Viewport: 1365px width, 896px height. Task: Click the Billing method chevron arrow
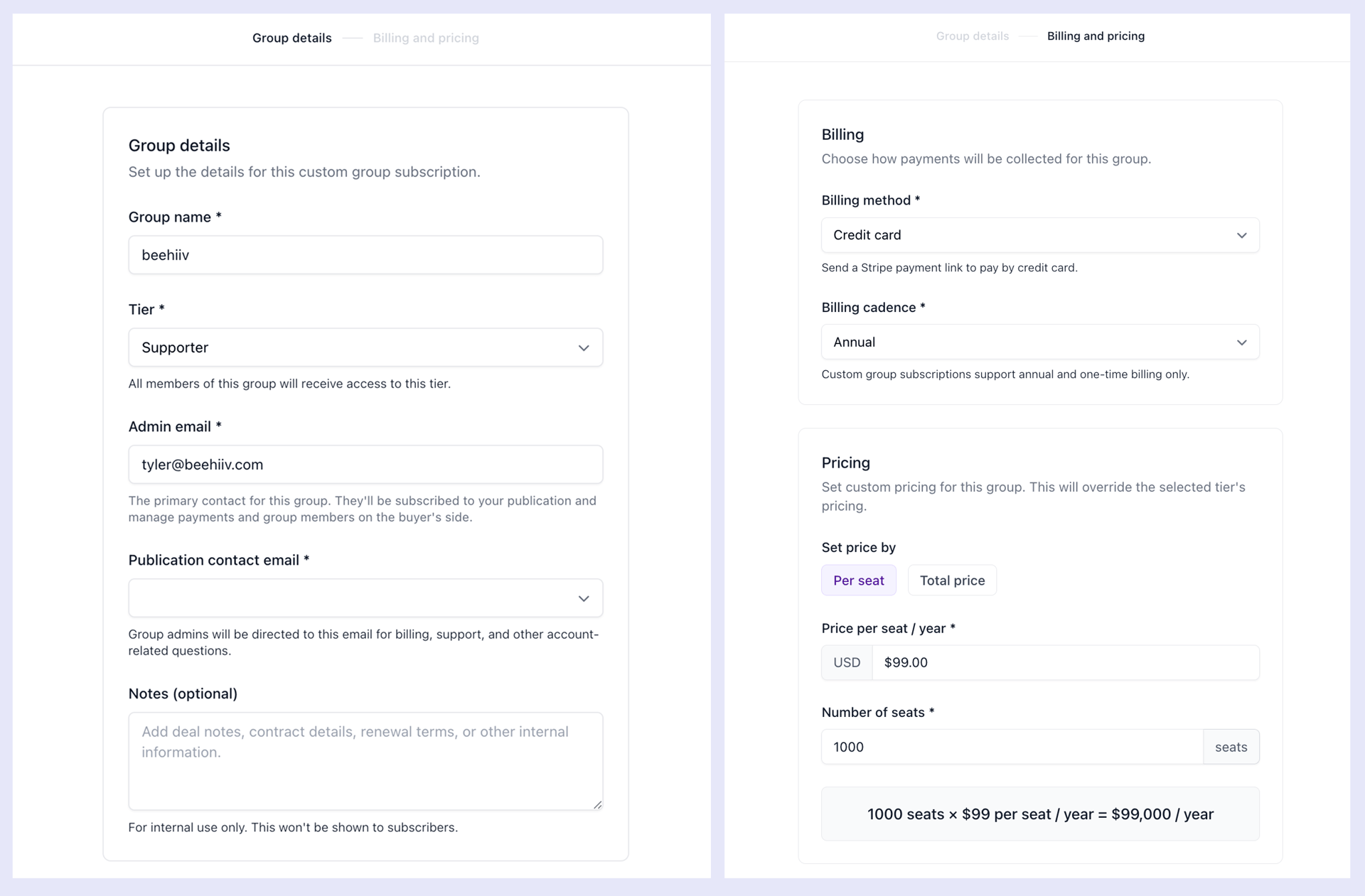tap(1241, 235)
